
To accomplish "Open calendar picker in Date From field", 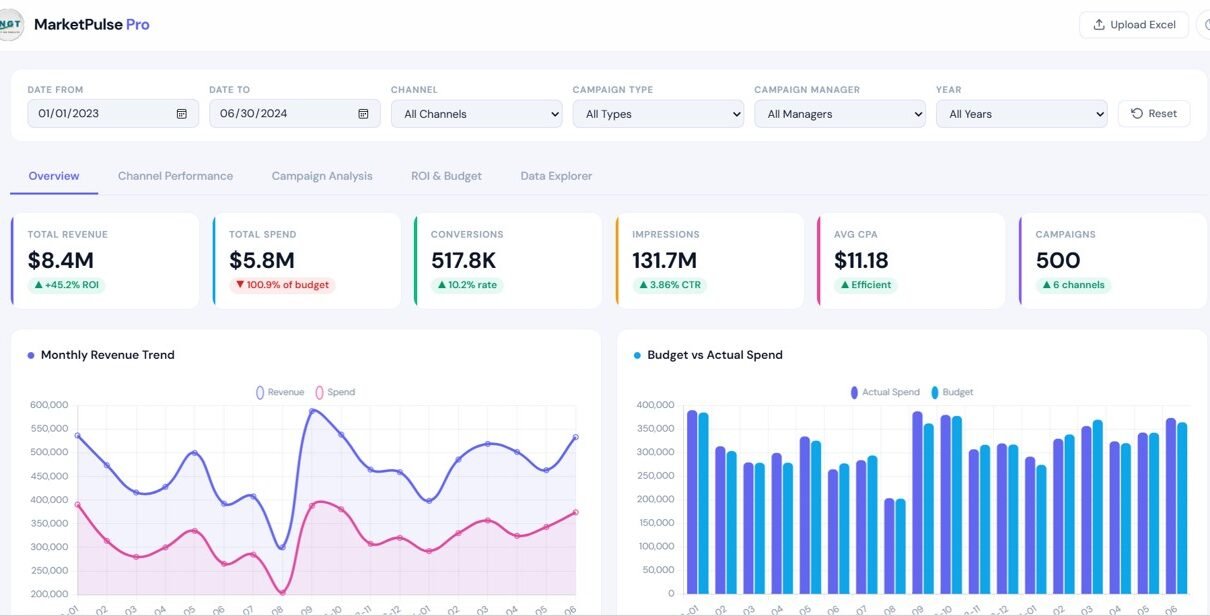I will [x=181, y=114].
